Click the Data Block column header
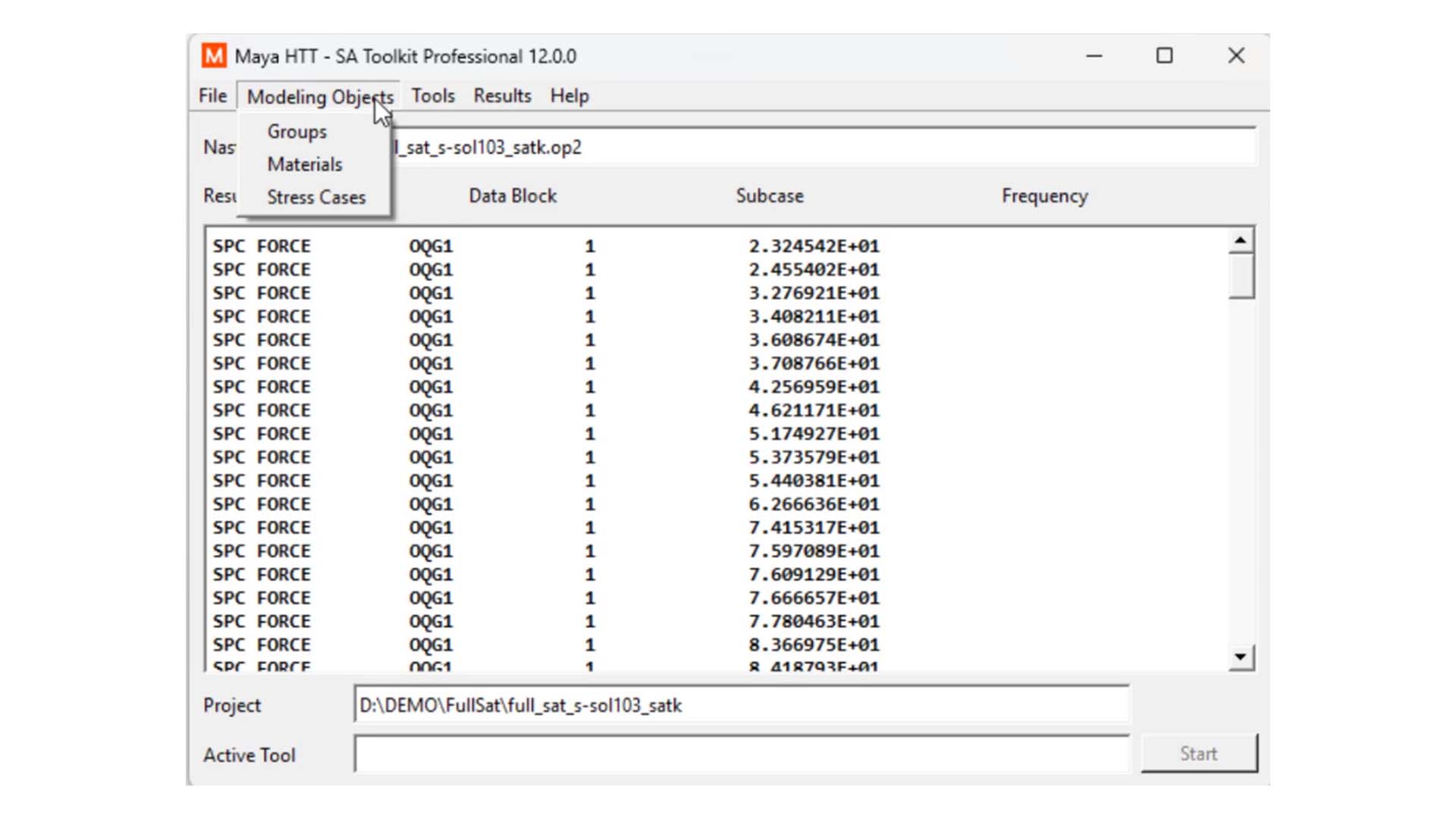 coord(513,196)
